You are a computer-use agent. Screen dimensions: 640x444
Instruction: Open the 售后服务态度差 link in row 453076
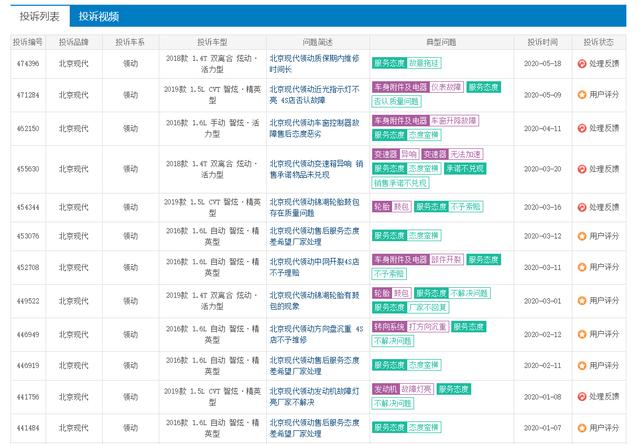[x=314, y=236]
